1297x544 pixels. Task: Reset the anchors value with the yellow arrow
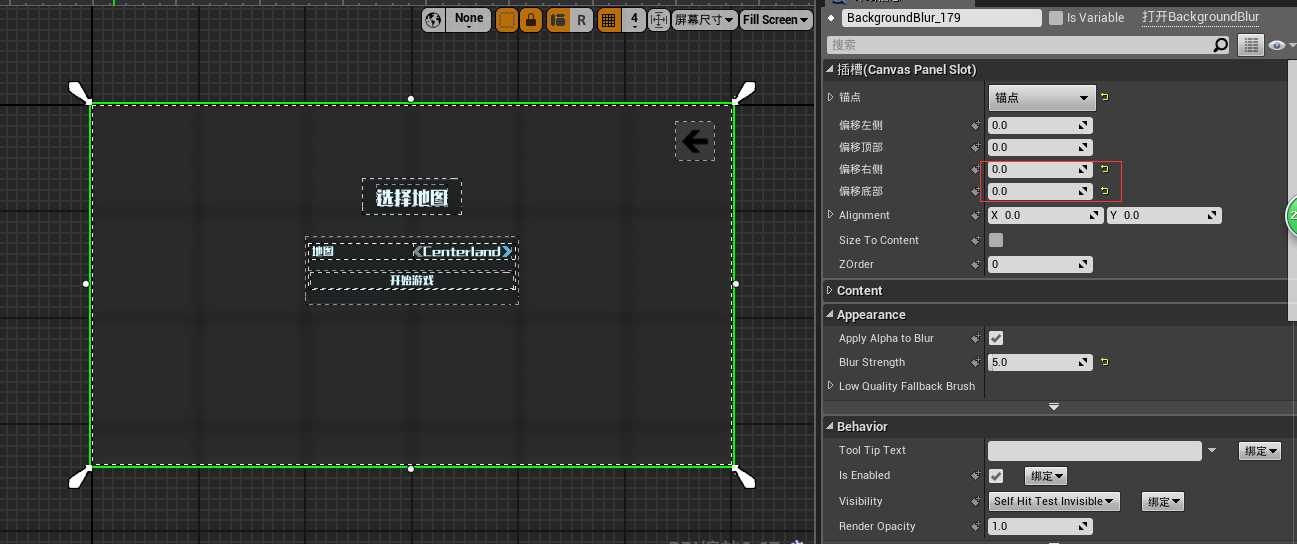pos(1105,97)
